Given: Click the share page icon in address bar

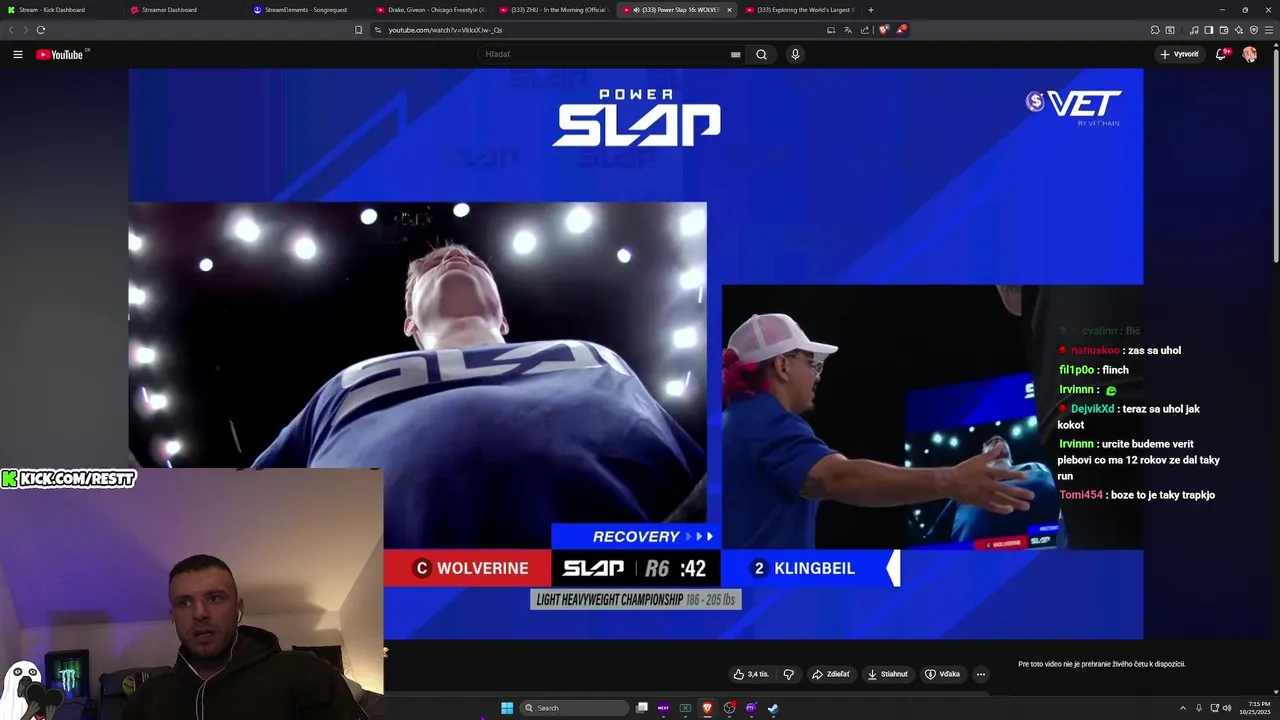Looking at the screenshot, I should (865, 30).
